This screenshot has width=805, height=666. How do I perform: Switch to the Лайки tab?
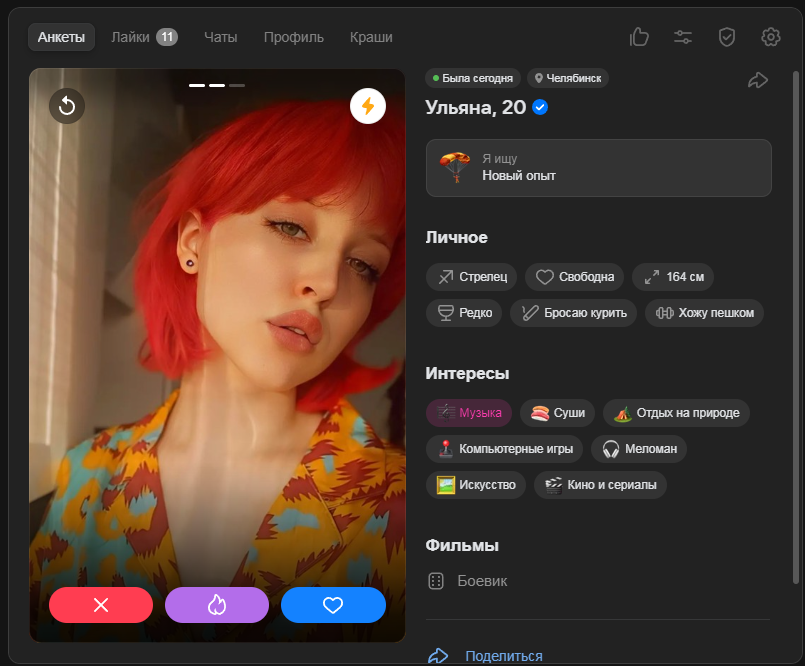coord(130,37)
